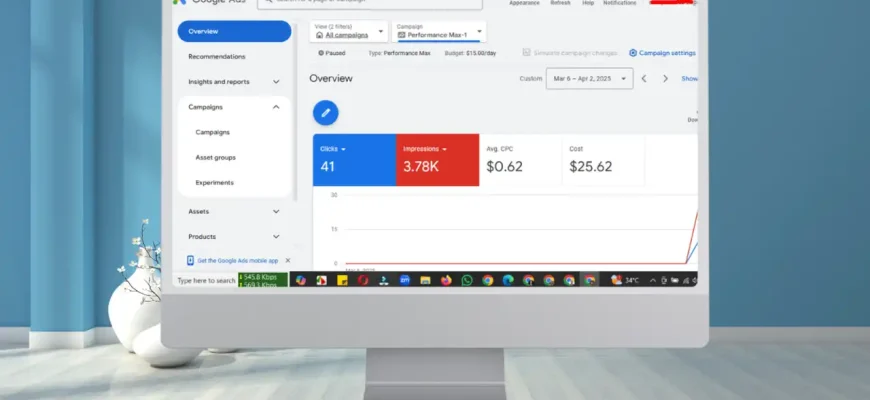Open the weather widget showing 34°C
The width and height of the screenshot is (870, 400).
(x=625, y=280)
